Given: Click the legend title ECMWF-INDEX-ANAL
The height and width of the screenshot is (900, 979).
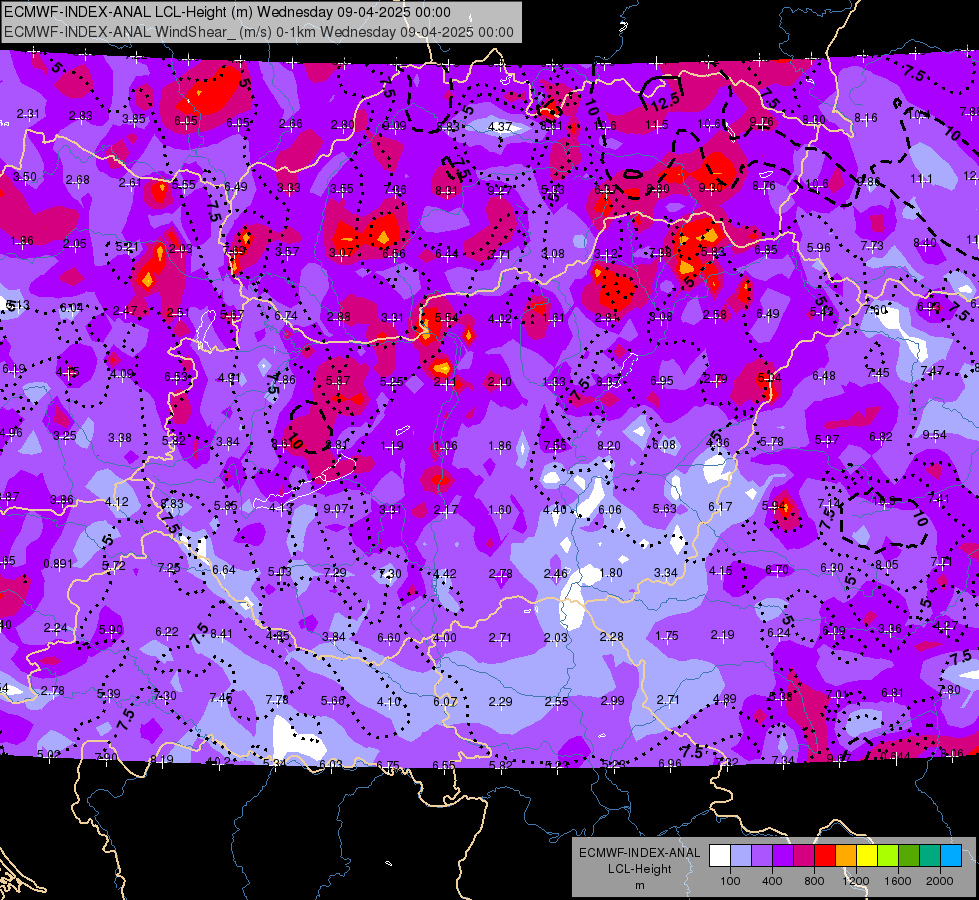Looking at the screenshot, I should click(x=639, y=853).
